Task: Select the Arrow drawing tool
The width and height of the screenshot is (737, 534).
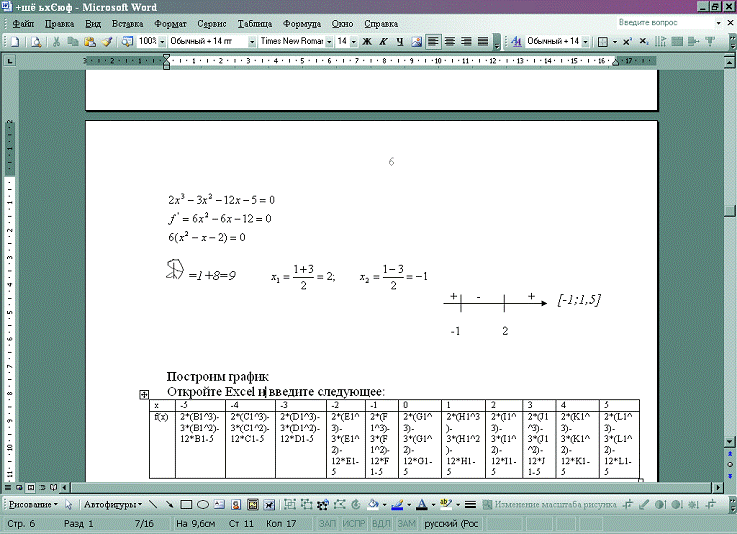Action: pyautogui.click(x=169, y=505)
